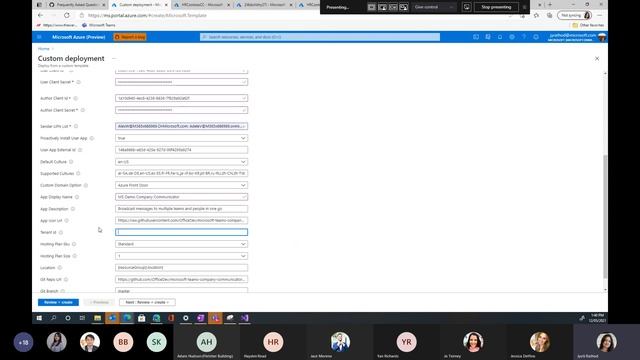Click the Sender UPN List field
Viewport: 640px width, 360px height.
pyautogui.click(x=181, y=127)
